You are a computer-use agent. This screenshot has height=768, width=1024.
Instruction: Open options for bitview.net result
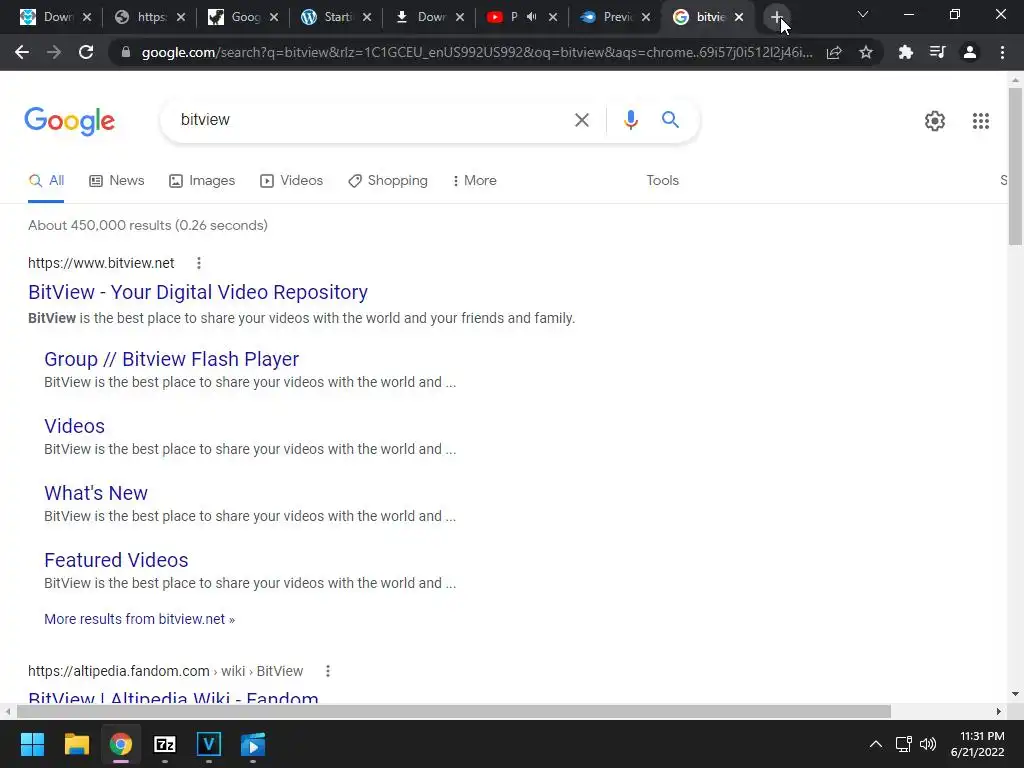pos(199,263)
